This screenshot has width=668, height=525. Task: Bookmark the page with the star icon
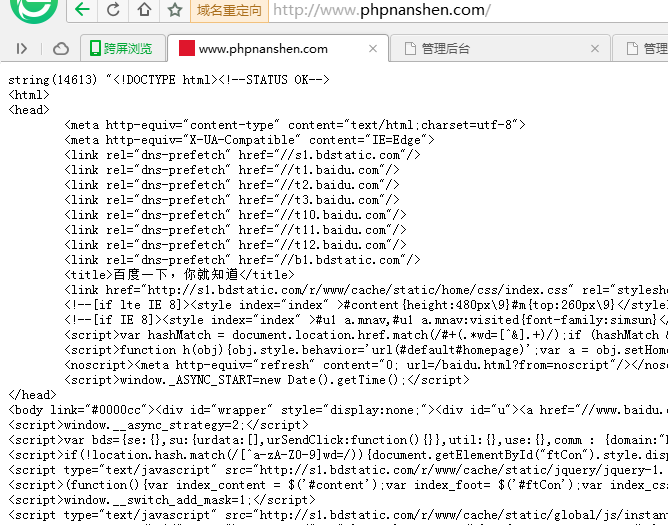point(175,9)
